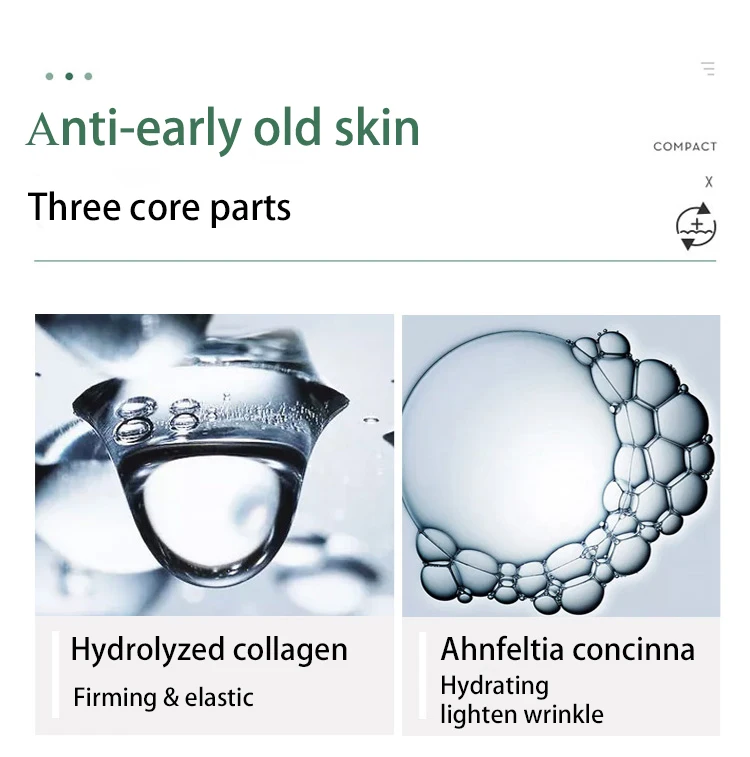Click white accent bar beside Ahnfeltia concinna

(423, 675)
